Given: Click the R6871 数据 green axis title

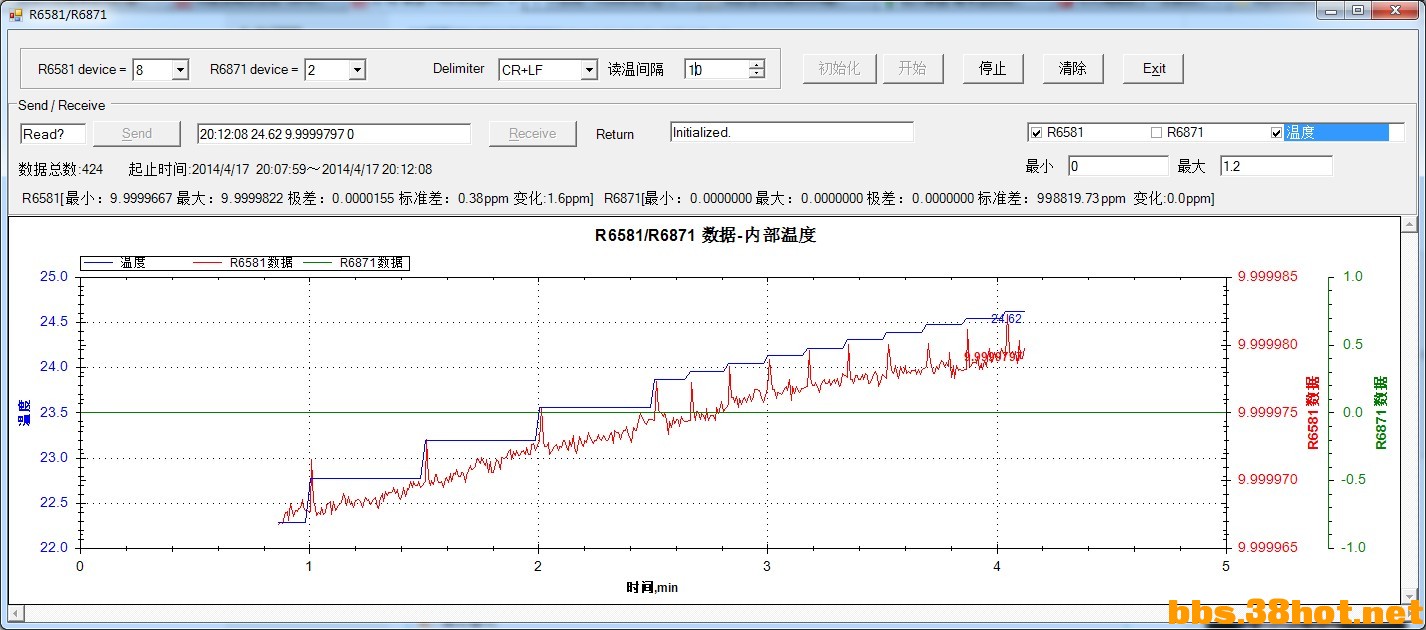Looking at the screenshot, I should click(1381, 413).
